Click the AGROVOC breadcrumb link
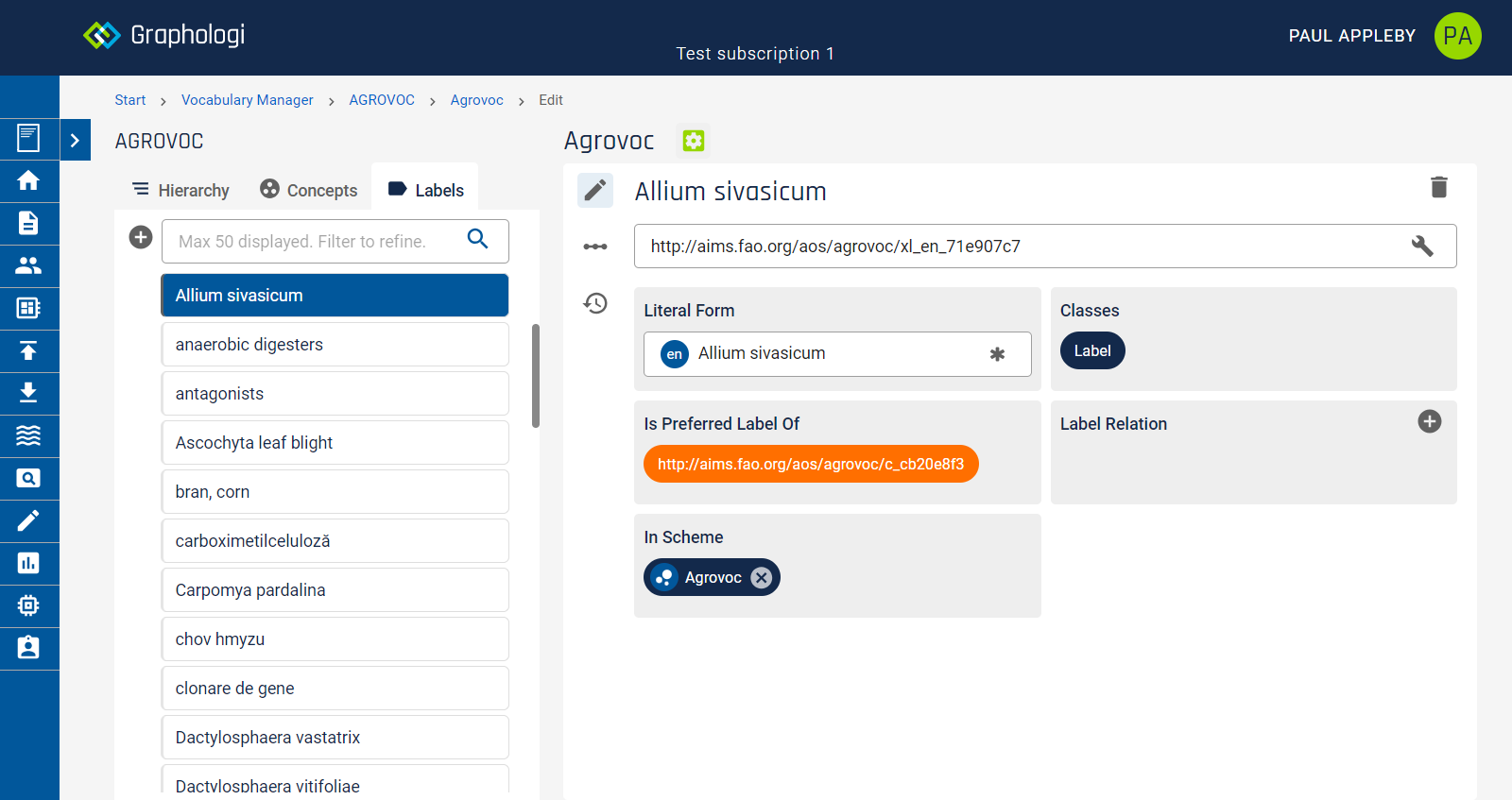This screenshot has width=1512, height=800. point(382,100)
